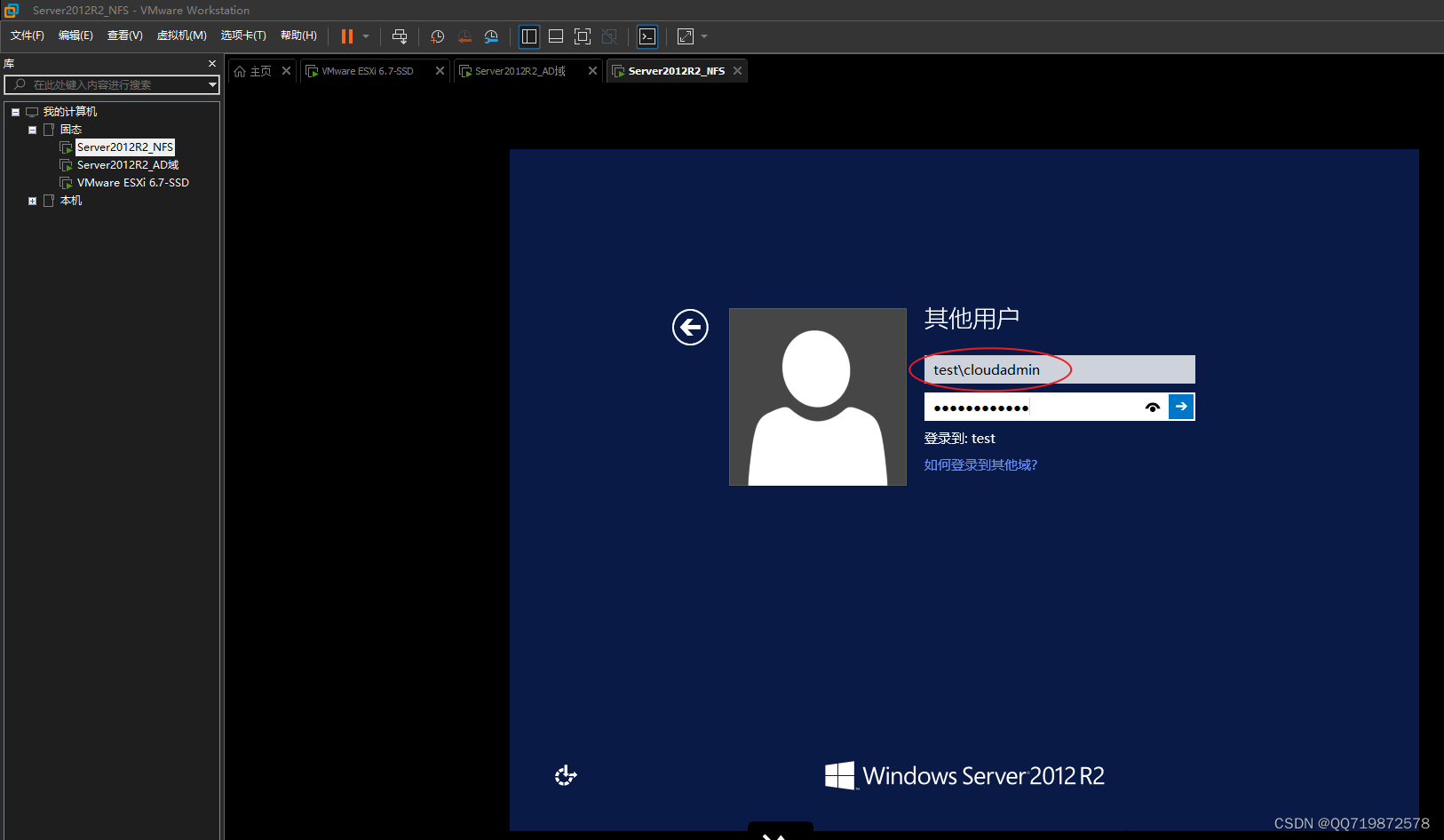Click the VM icon beside Server2012R2_AD域 in library
Viewport: 1444px width, 840px height.
66,165
